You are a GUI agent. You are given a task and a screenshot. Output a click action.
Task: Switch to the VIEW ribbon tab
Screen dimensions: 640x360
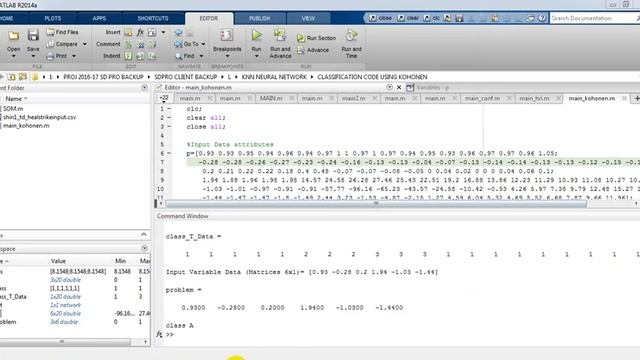click(x=308, y=18)
